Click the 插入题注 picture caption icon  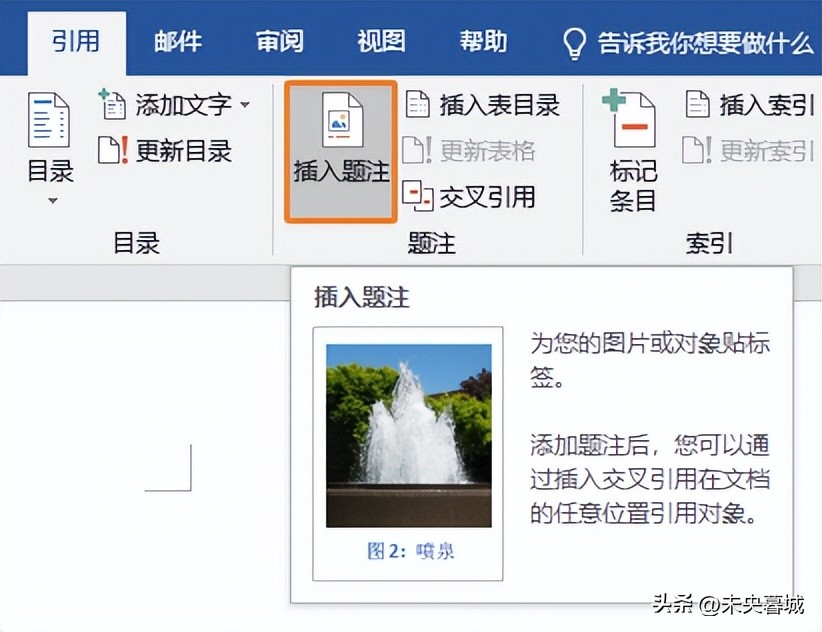[342, 119]
